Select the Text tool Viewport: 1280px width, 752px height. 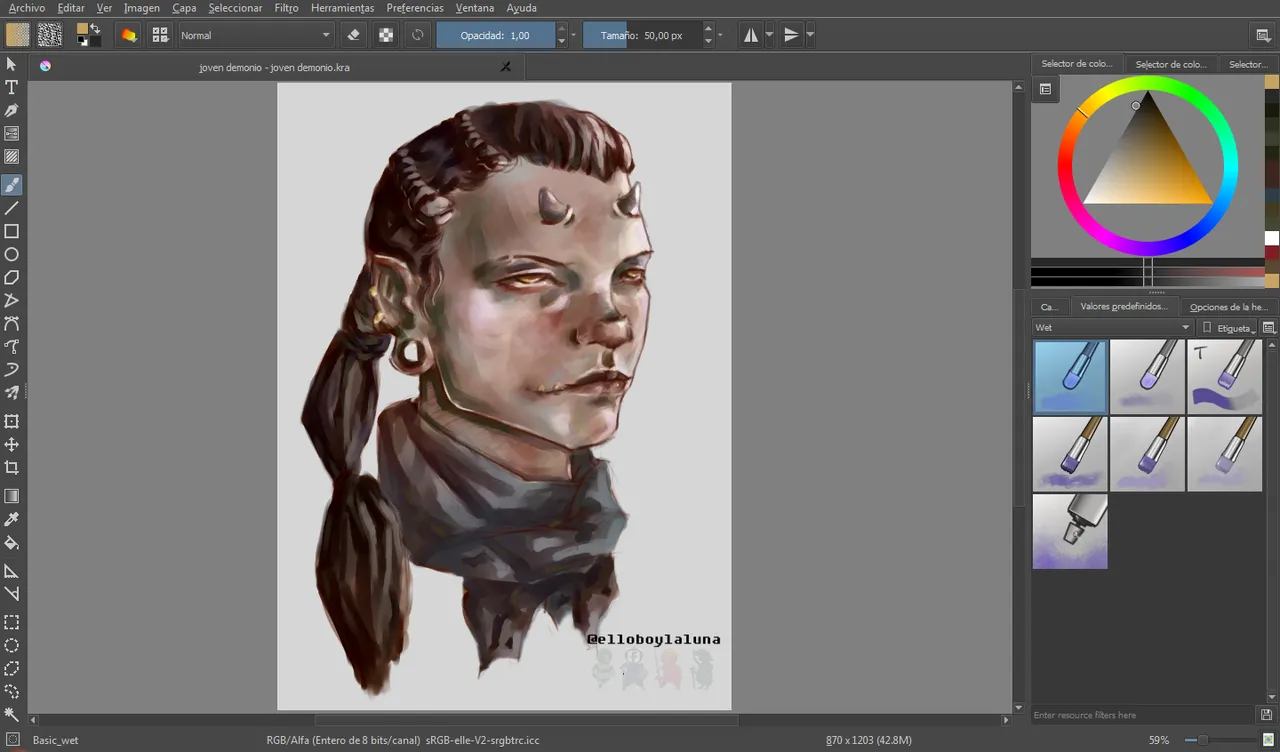click(12, 87)
